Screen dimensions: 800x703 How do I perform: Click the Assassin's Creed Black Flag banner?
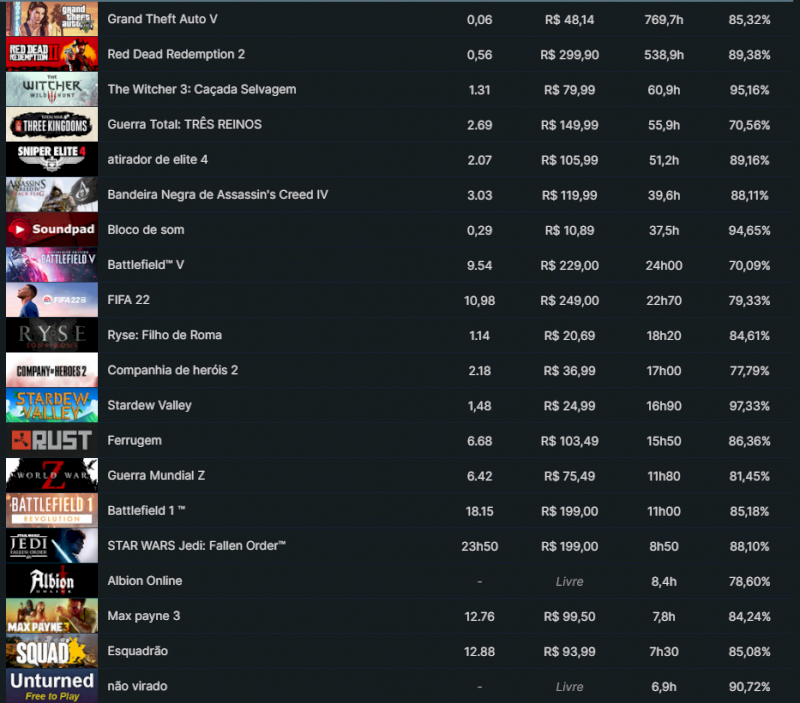click(x=52, y=194)
